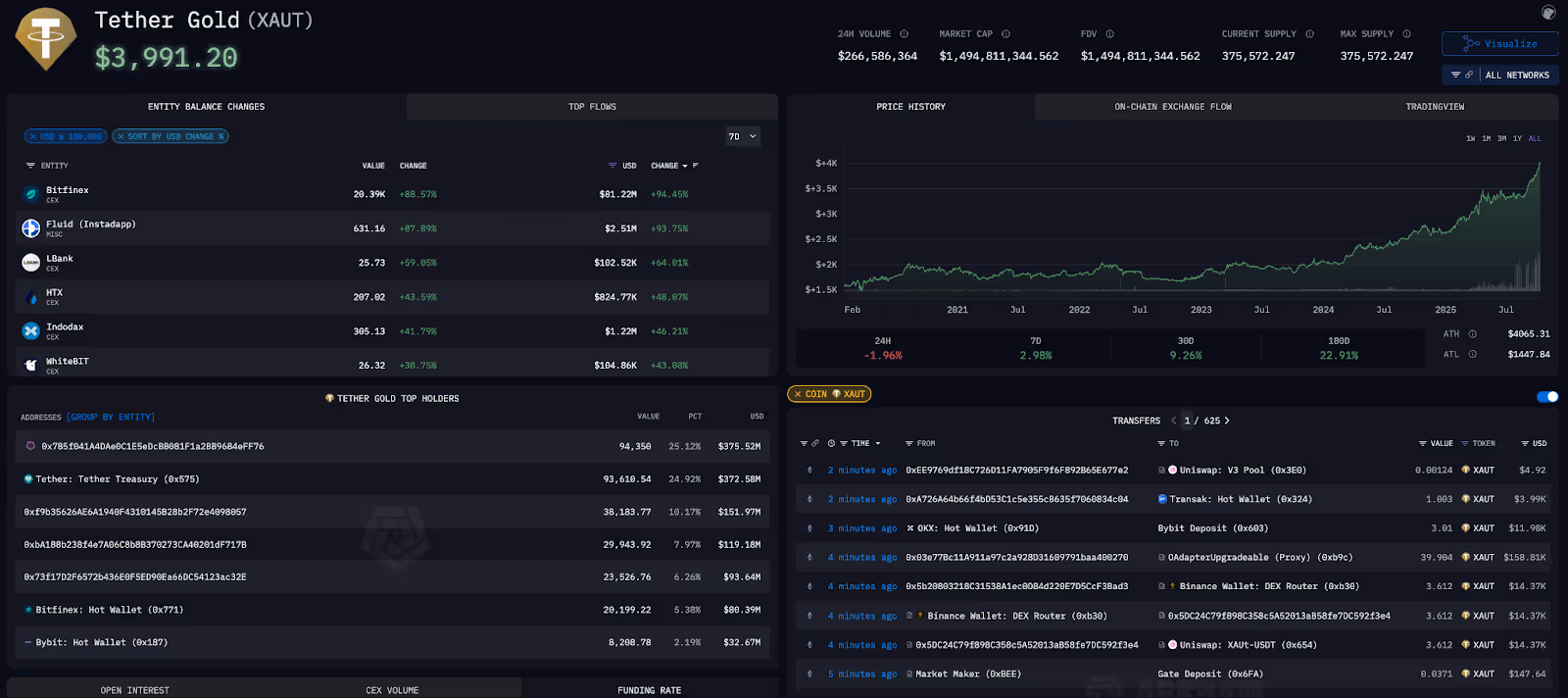Switch to TOP FLOWS tab
The height and width of the screenshot is (698, 1568).
pos(592,107)
